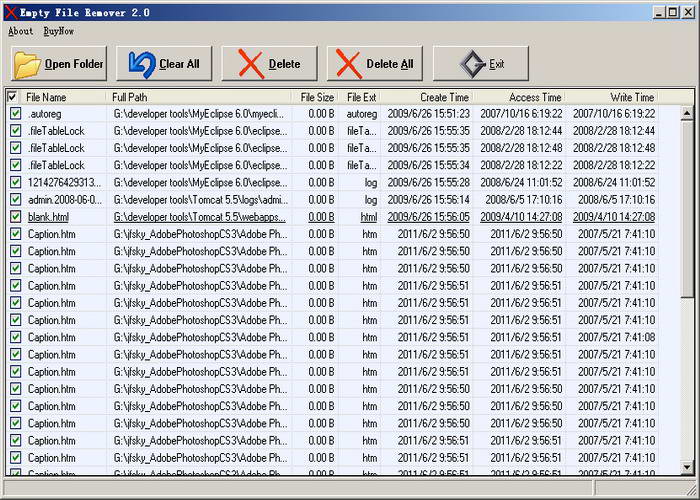This screenshot has height=500, width=700.
Task: Maximize the Empty File Remover window
Action: pyautogui.click(x=673, y=12)
